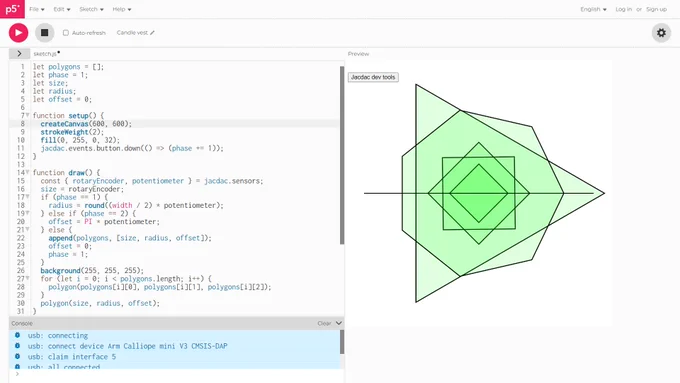Click the Log in link
This screenshot has width=680, height=383.
pos(623,9)
